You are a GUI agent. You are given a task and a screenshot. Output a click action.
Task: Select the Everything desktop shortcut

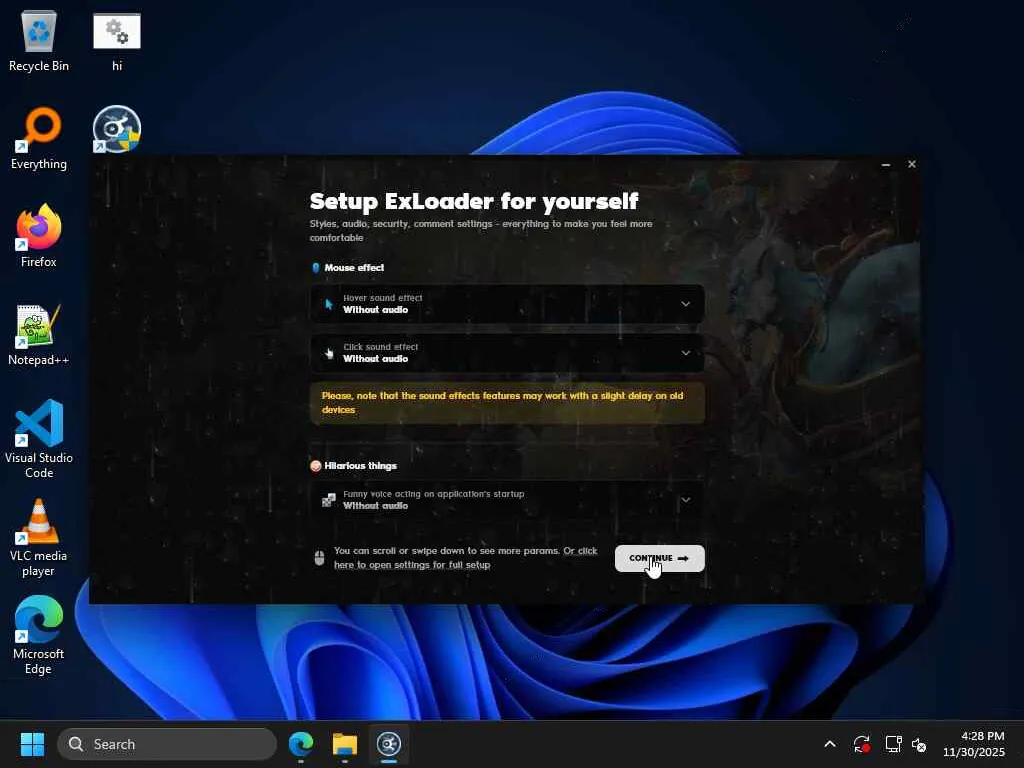click(39, 138)
